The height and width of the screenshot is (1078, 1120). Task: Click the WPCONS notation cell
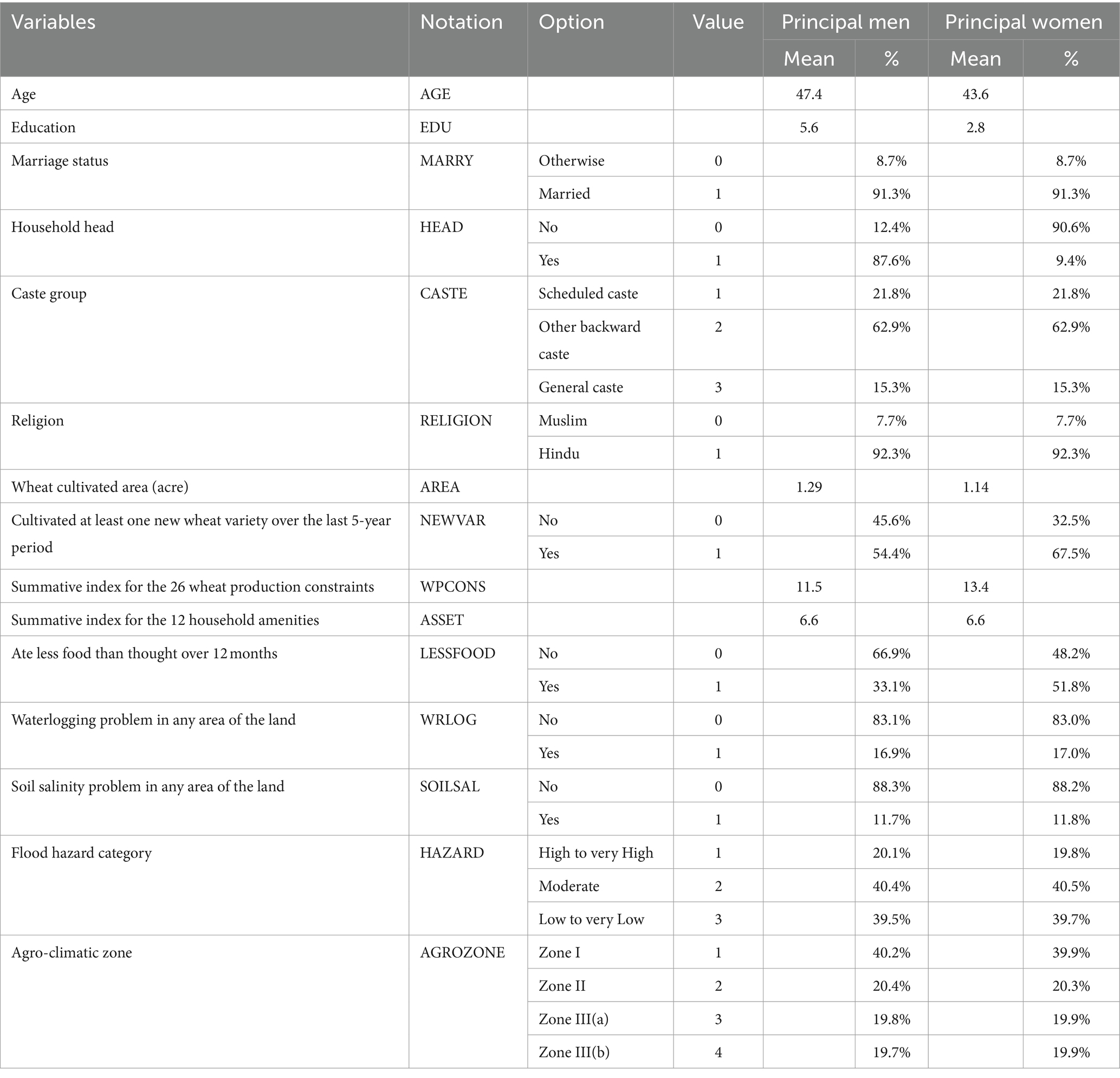click(452, 587)
